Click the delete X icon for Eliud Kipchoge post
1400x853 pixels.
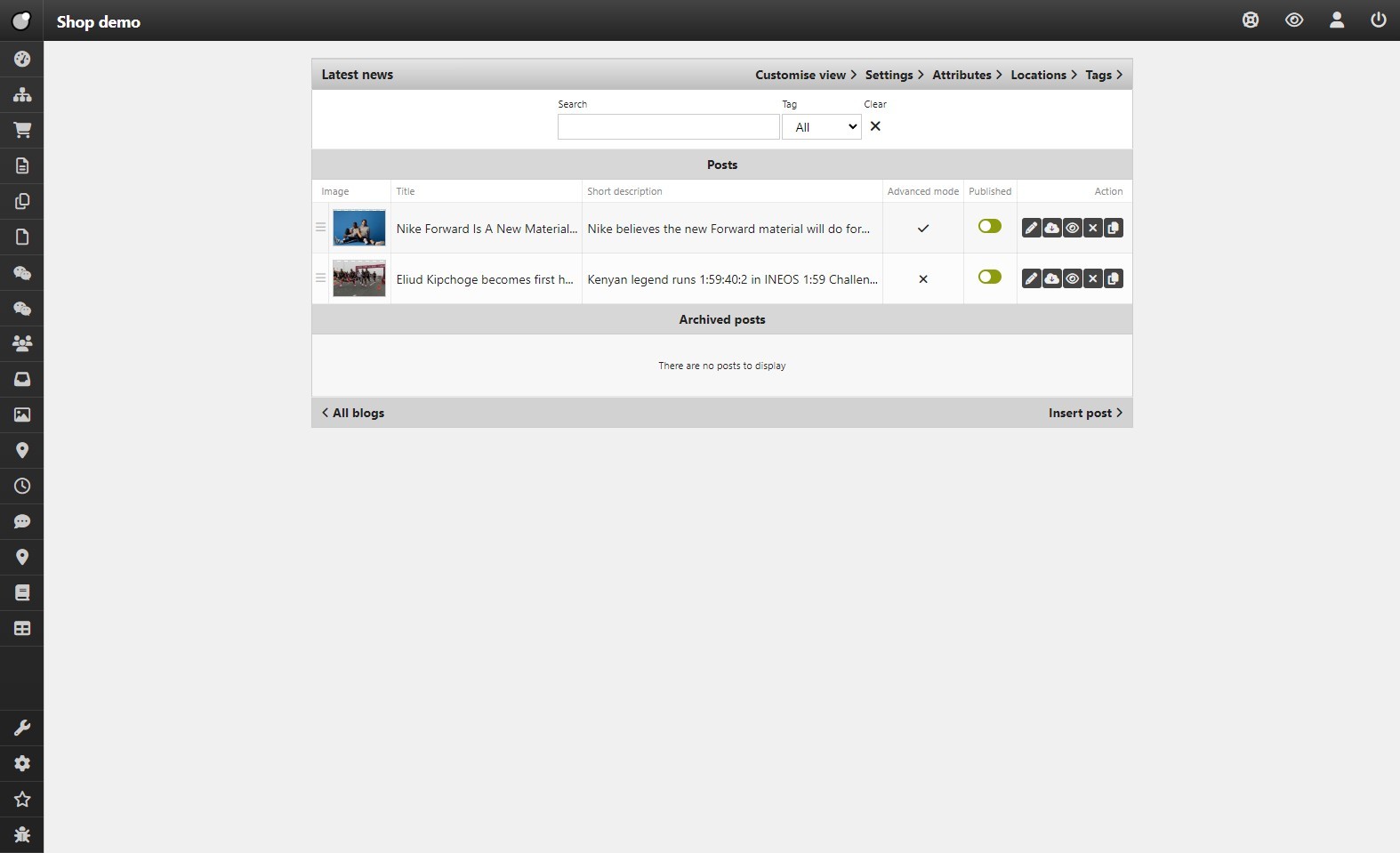[1093, 279]
